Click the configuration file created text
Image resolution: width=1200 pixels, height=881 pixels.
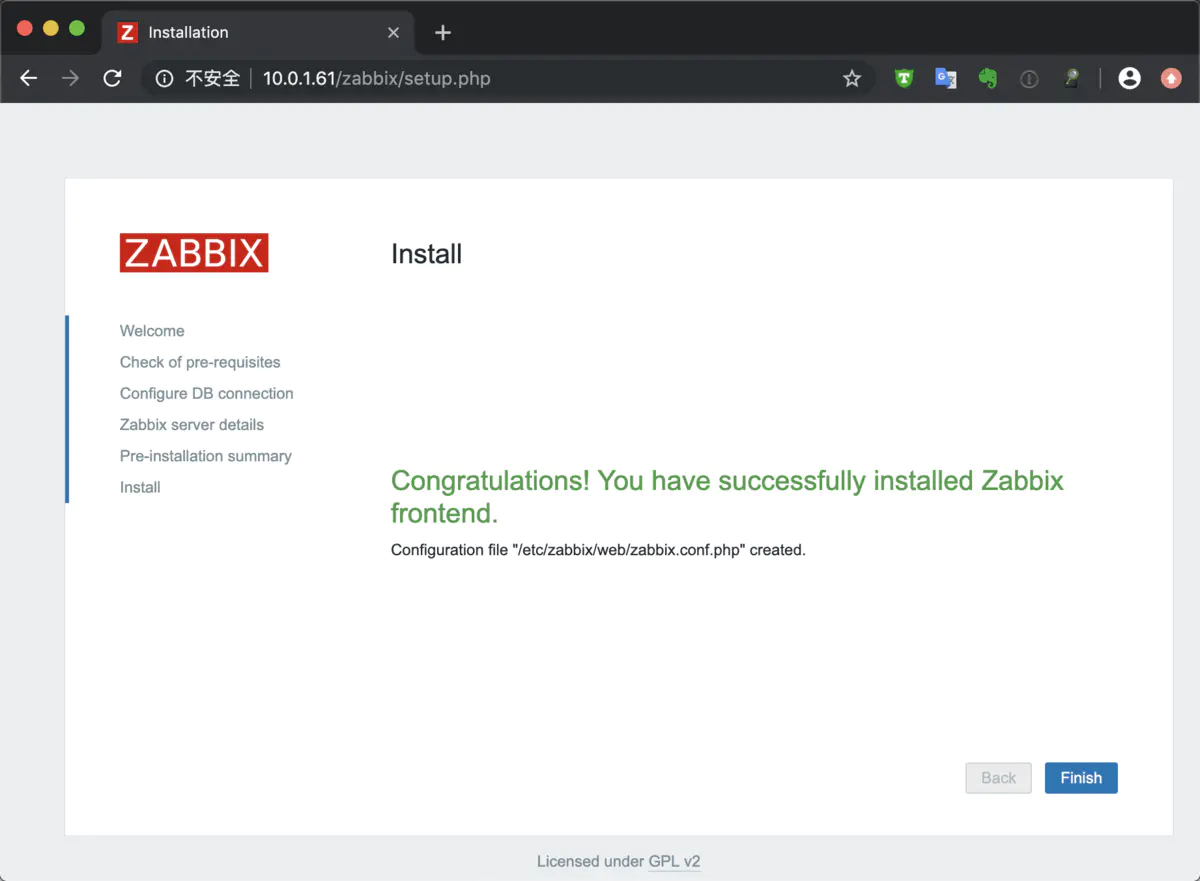pos(598,550)
